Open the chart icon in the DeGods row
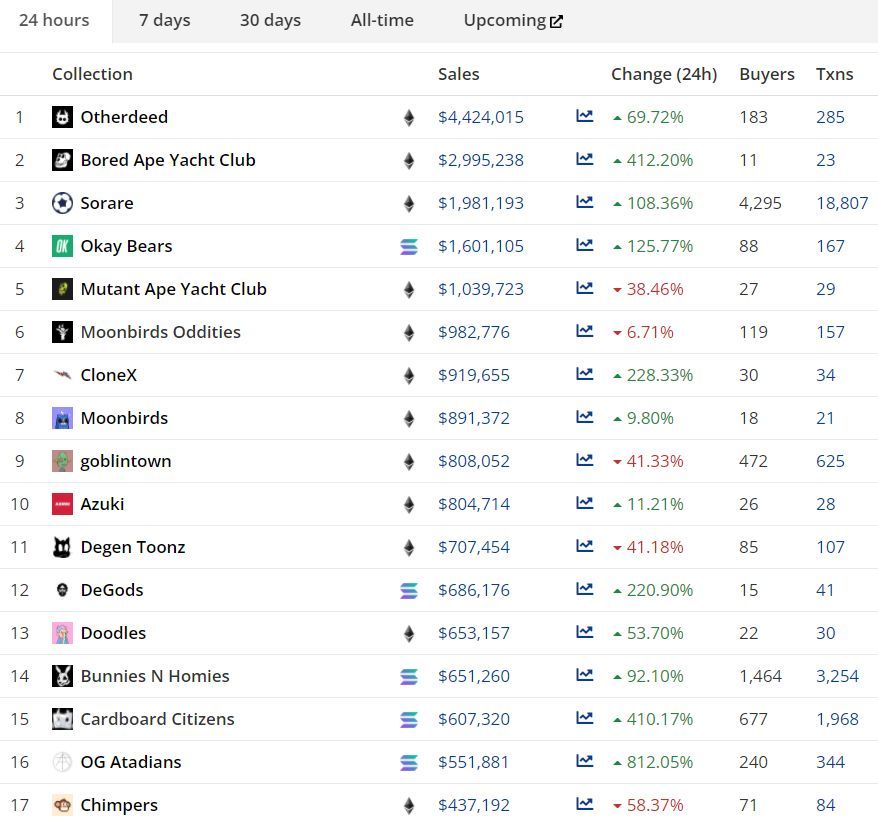878x825 pixels. [x=585, y=589]
